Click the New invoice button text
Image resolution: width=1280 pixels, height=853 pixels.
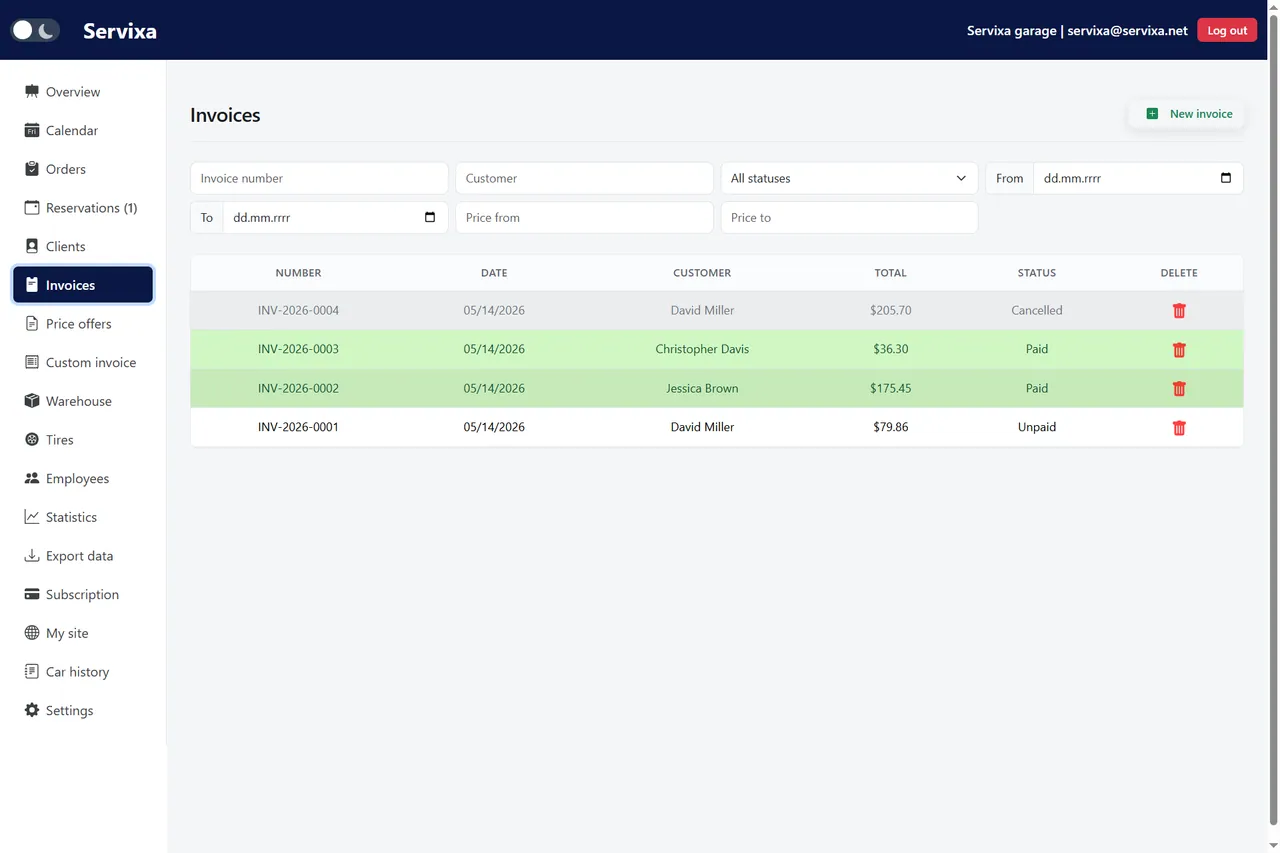[1201, 114]
